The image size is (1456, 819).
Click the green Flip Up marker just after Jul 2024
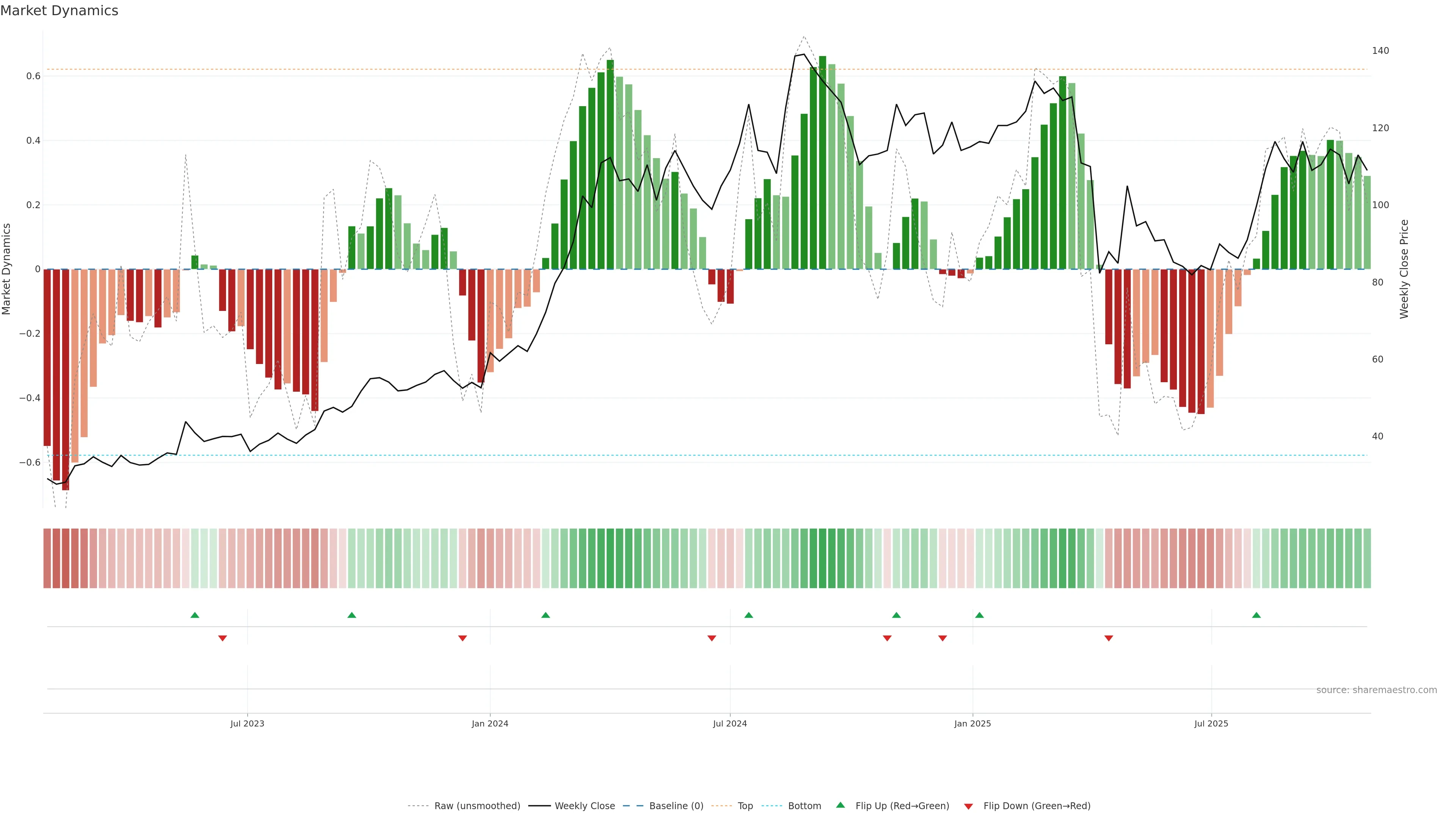[749, 615]
